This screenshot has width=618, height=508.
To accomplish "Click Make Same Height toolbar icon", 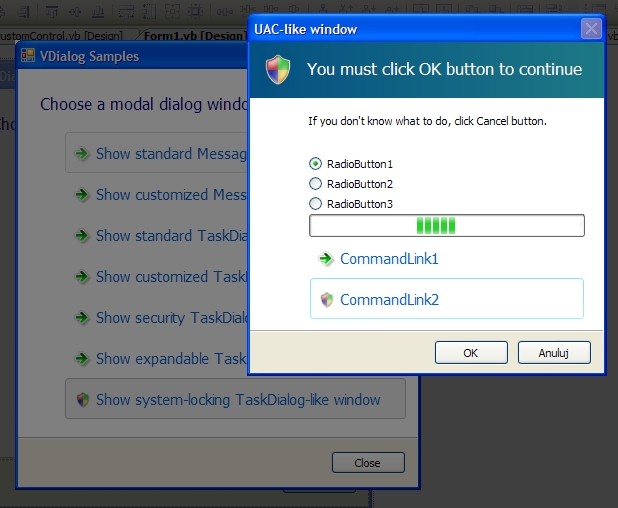I will click(x=149, y=11).
